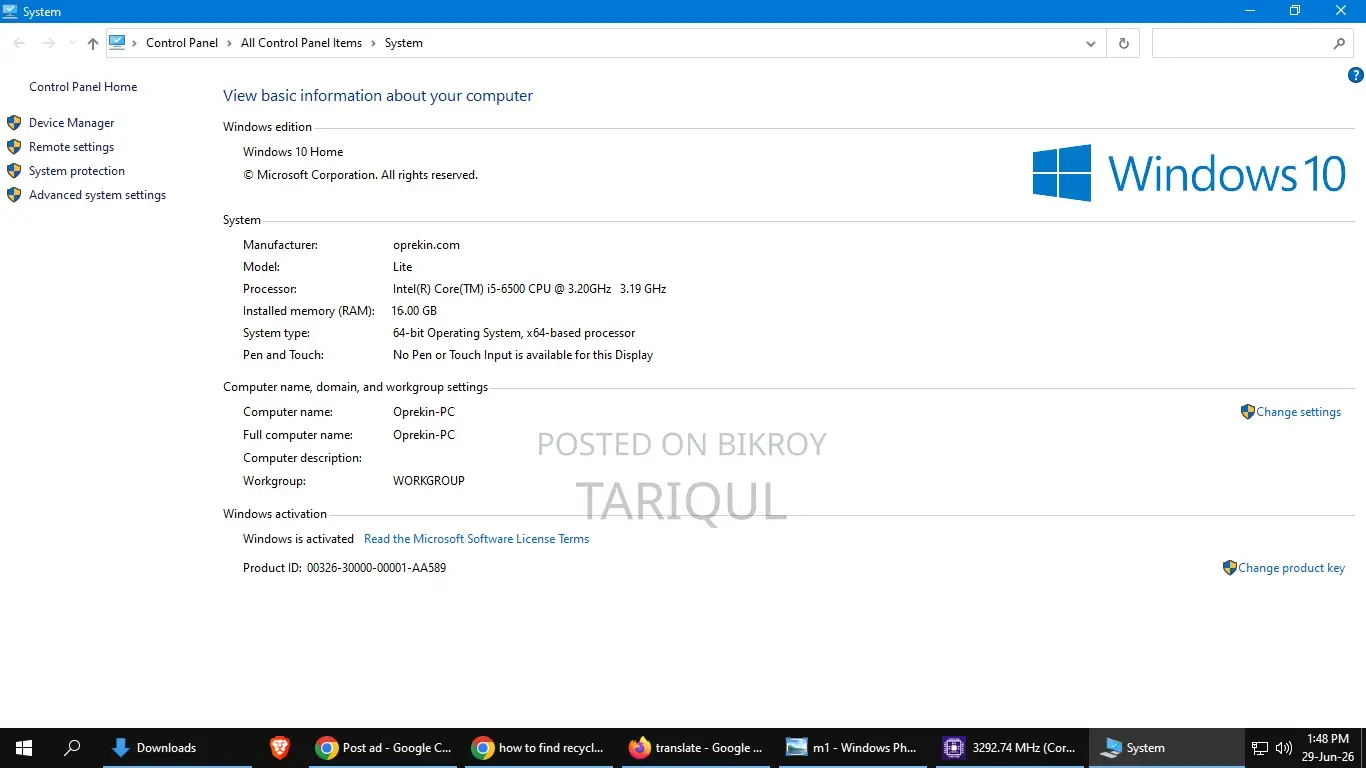
Task: Expand the chevron after 'All Control Panel Items'
Action: pos(374,43)
